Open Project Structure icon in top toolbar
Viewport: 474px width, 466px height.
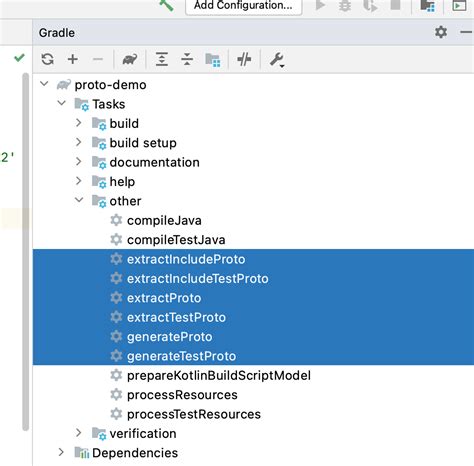coord(427,6)
